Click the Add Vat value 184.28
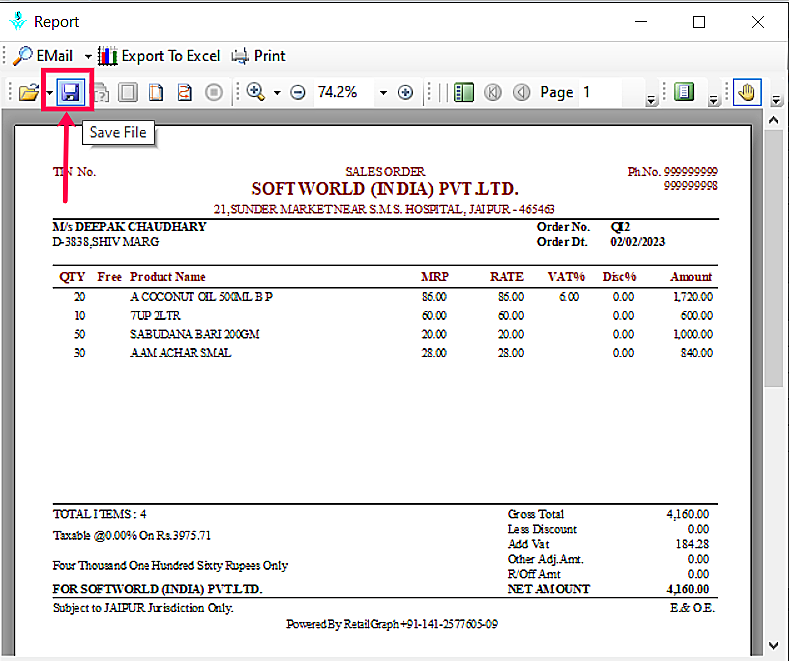This screenshot has height=661, width=789. (692, 544)
